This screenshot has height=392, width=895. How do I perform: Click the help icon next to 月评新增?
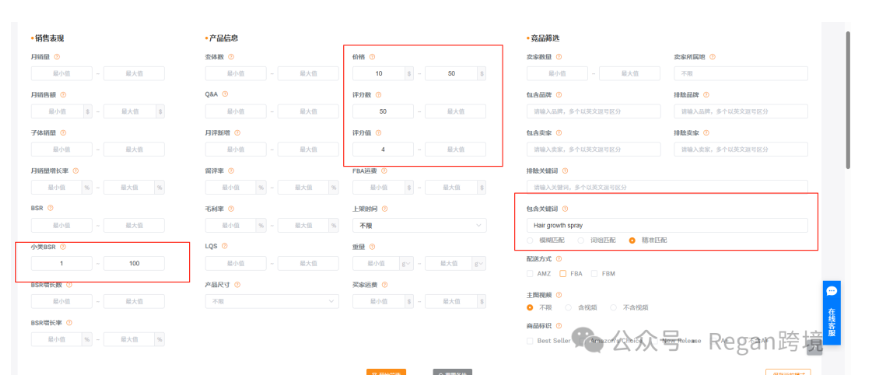point(237,132)
